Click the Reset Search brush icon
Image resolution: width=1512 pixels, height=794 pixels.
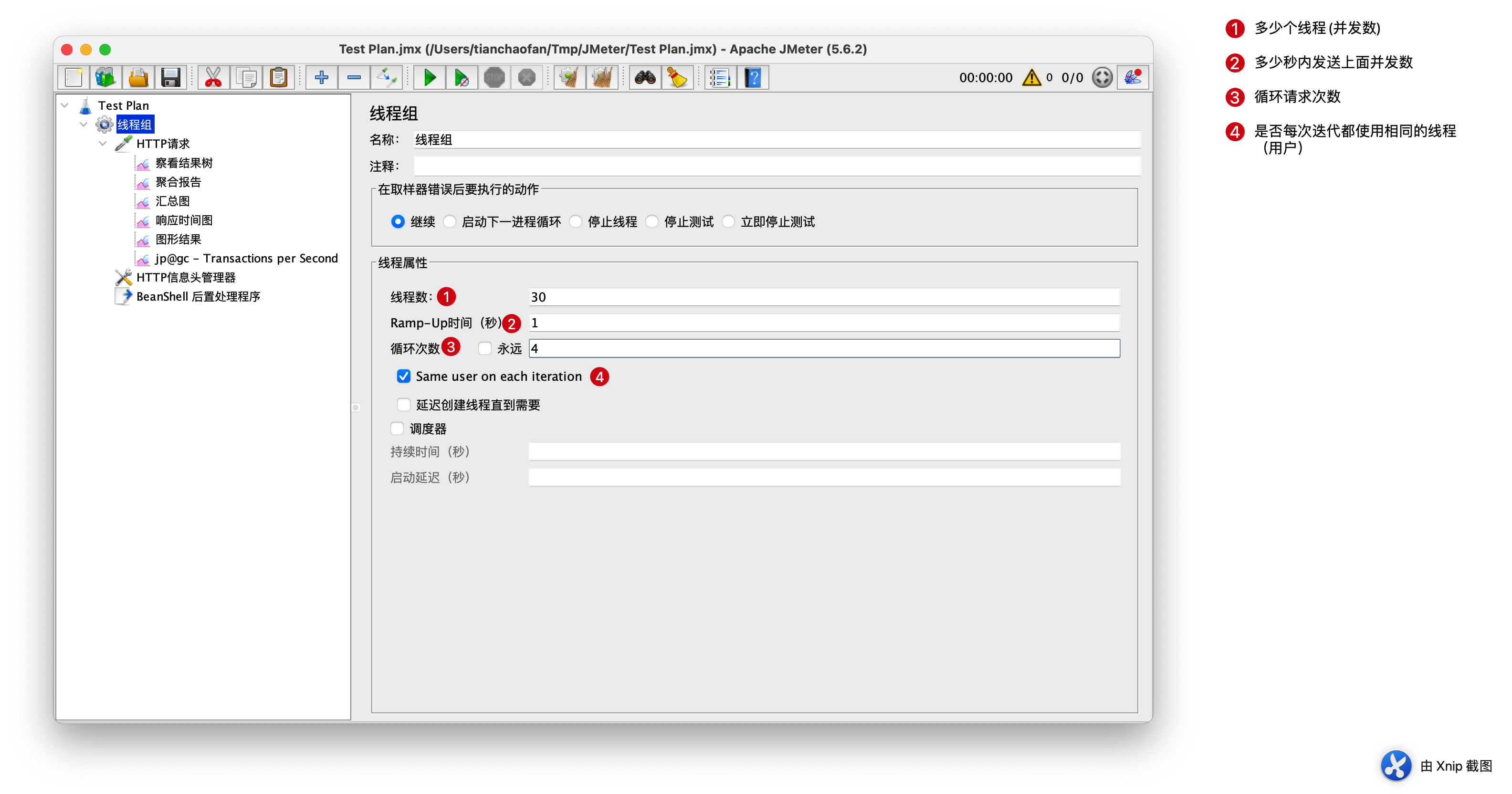pyautogui.click(x=677, y=77)
